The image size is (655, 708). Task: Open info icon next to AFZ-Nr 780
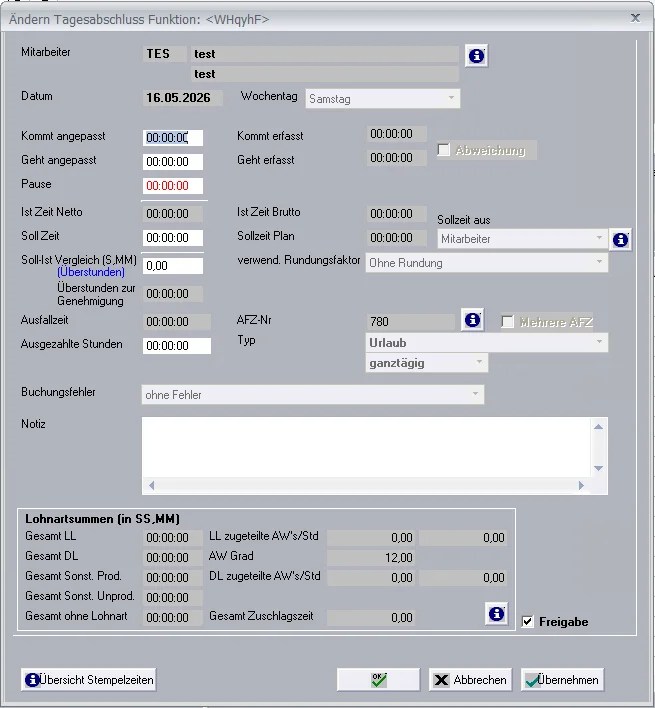[472, 320]
